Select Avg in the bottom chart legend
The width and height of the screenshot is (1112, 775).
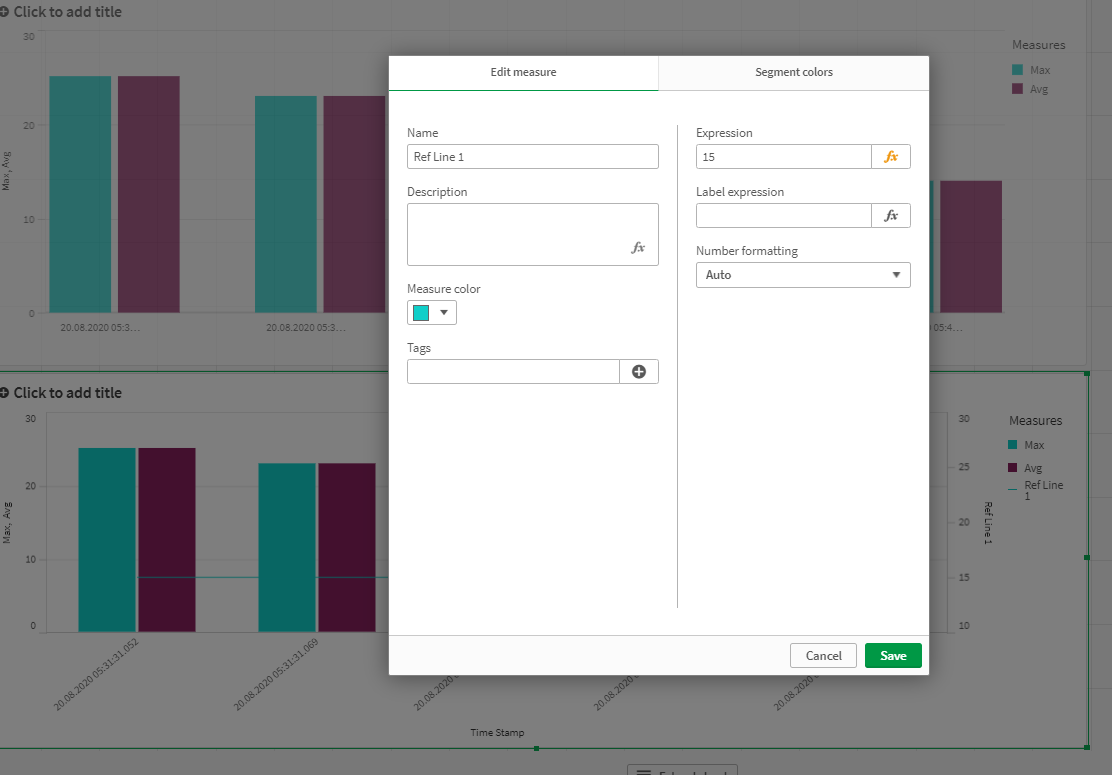pyautogui.click(x=1031, y=467)
